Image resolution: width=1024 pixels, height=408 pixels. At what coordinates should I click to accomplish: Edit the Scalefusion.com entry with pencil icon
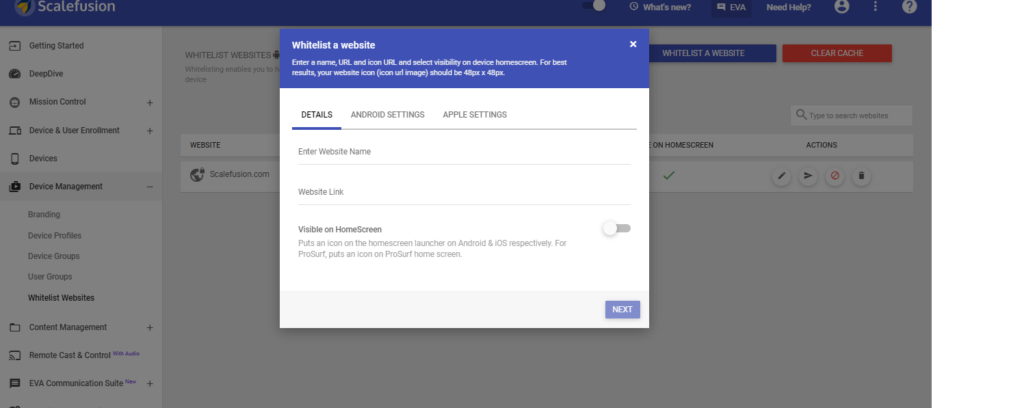(781, 176)
